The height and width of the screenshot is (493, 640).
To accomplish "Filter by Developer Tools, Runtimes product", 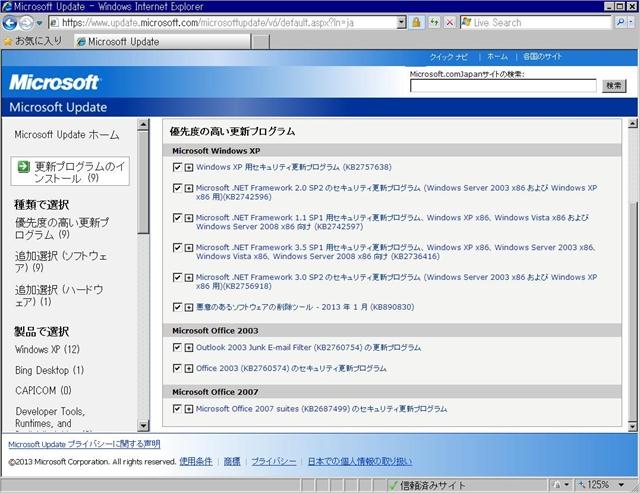I will pyautogui.click(x=50, y=417).
